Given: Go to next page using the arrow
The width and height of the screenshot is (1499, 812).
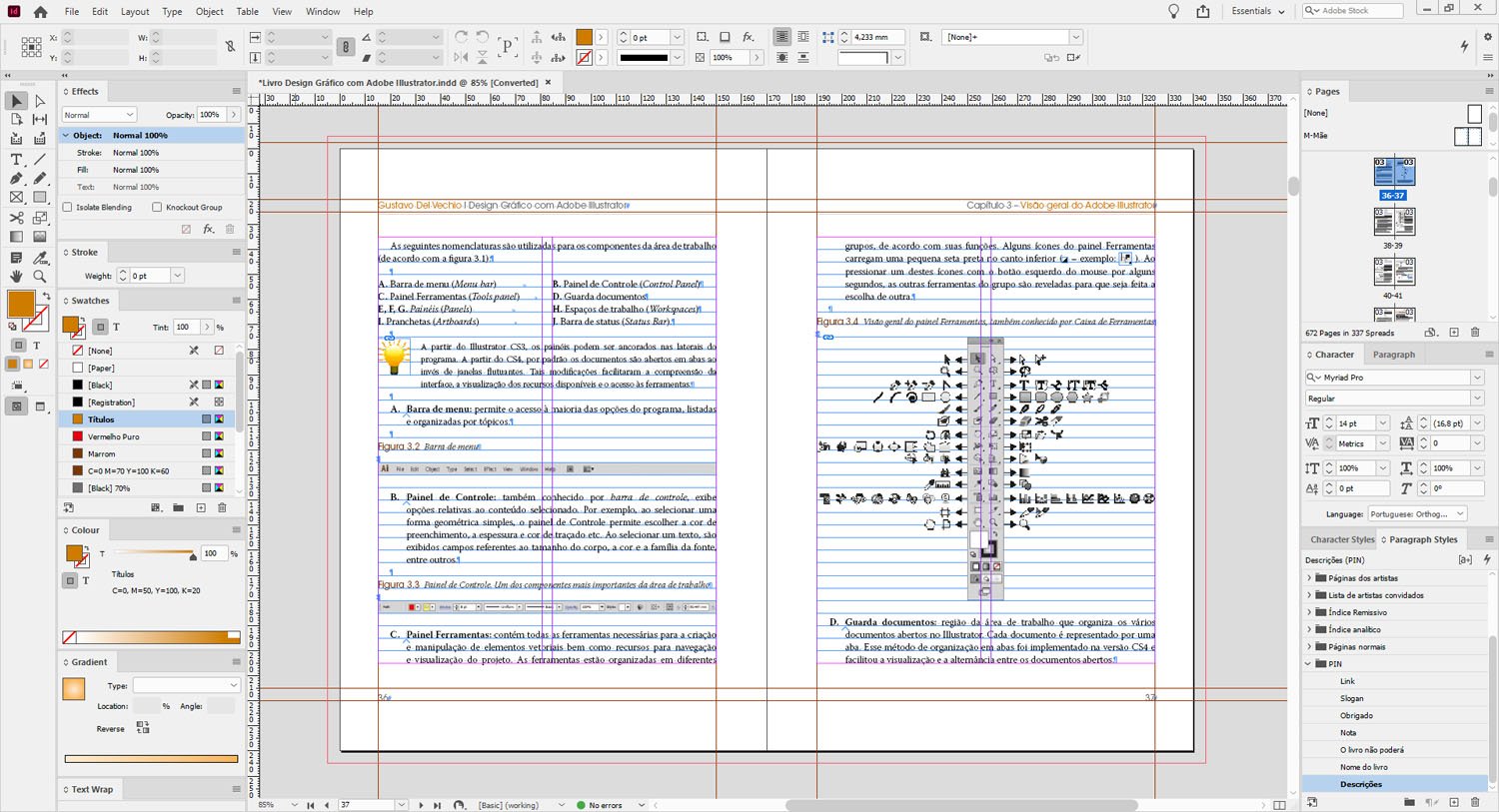Looking at the screenshot, I should point(421,805).
